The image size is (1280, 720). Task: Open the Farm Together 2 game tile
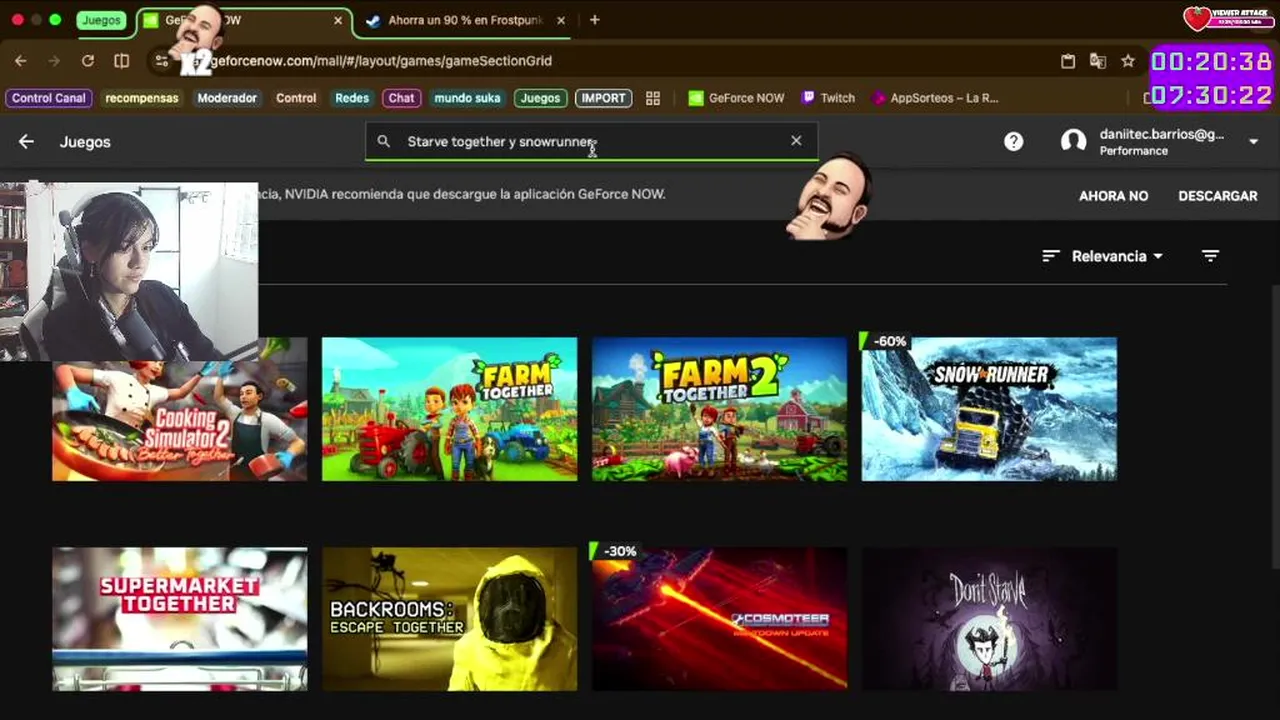719,409
